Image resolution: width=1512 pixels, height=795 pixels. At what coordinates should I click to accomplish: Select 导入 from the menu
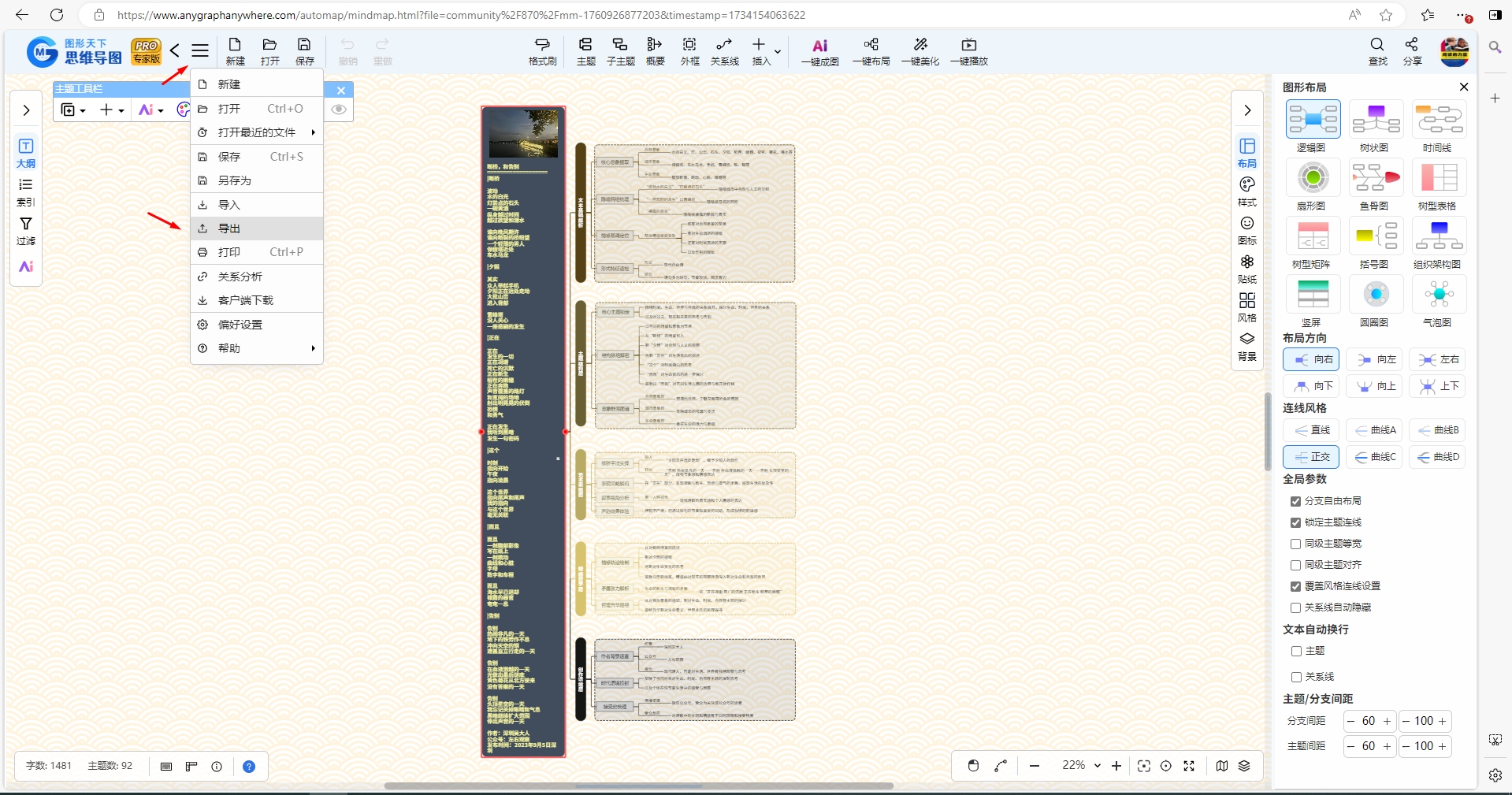pos(258,205)
